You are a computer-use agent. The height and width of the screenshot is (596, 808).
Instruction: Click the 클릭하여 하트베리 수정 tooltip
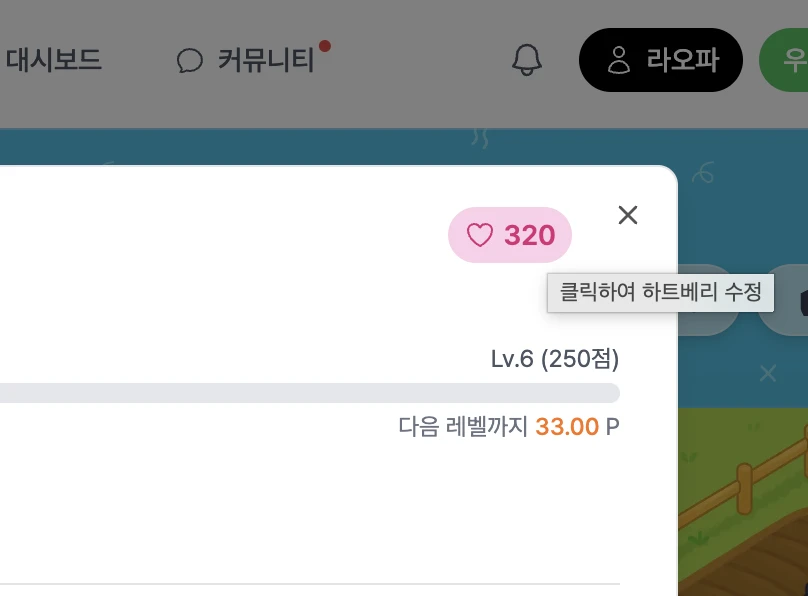pos(661,293)
